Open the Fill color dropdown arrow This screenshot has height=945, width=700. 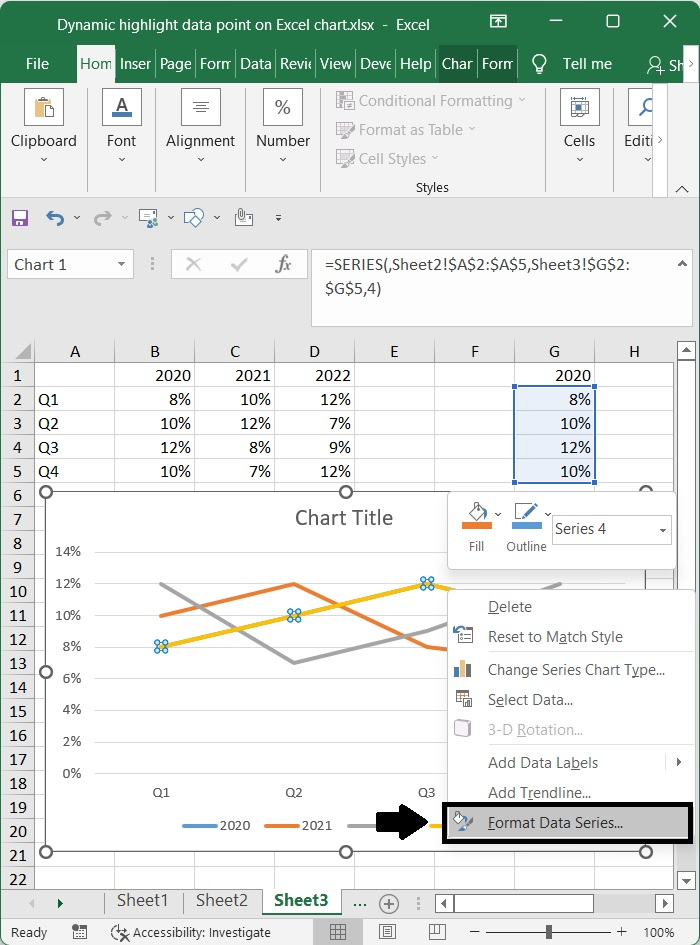pos(497,514)
